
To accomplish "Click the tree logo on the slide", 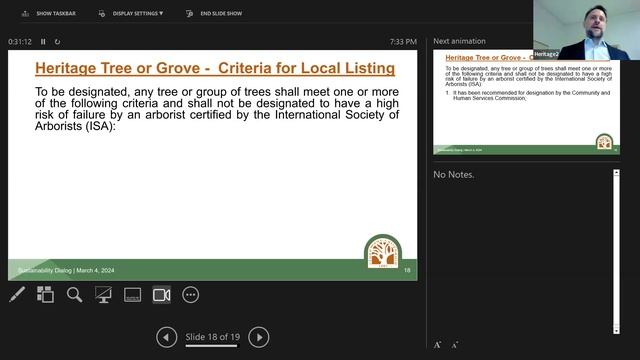I will tap(383, 252).
